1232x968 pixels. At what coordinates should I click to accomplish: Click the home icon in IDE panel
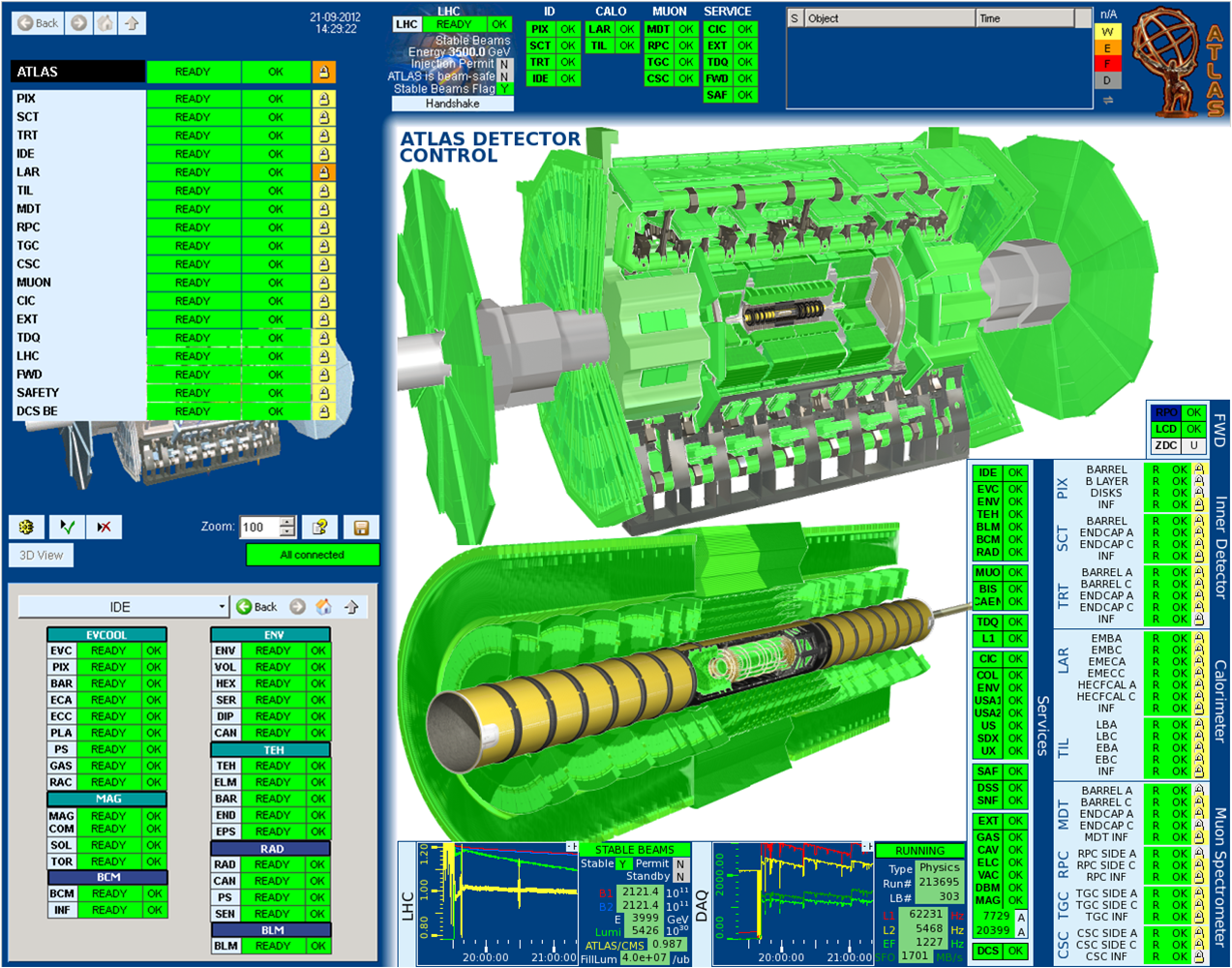tap(324, 607)
